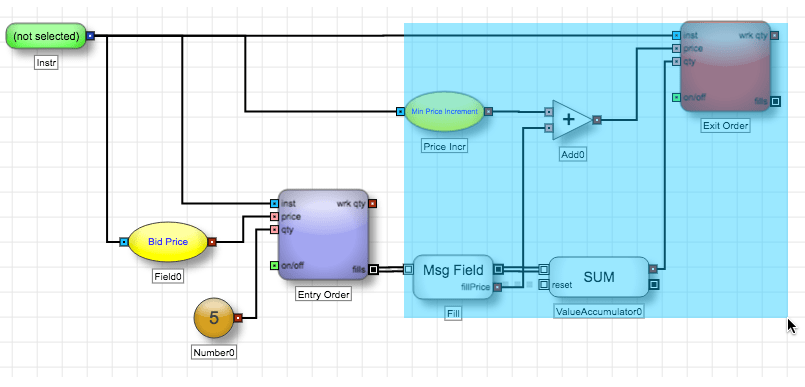Click the SUM block upper input port
This screenshot has height=387, width=805.
544,268
